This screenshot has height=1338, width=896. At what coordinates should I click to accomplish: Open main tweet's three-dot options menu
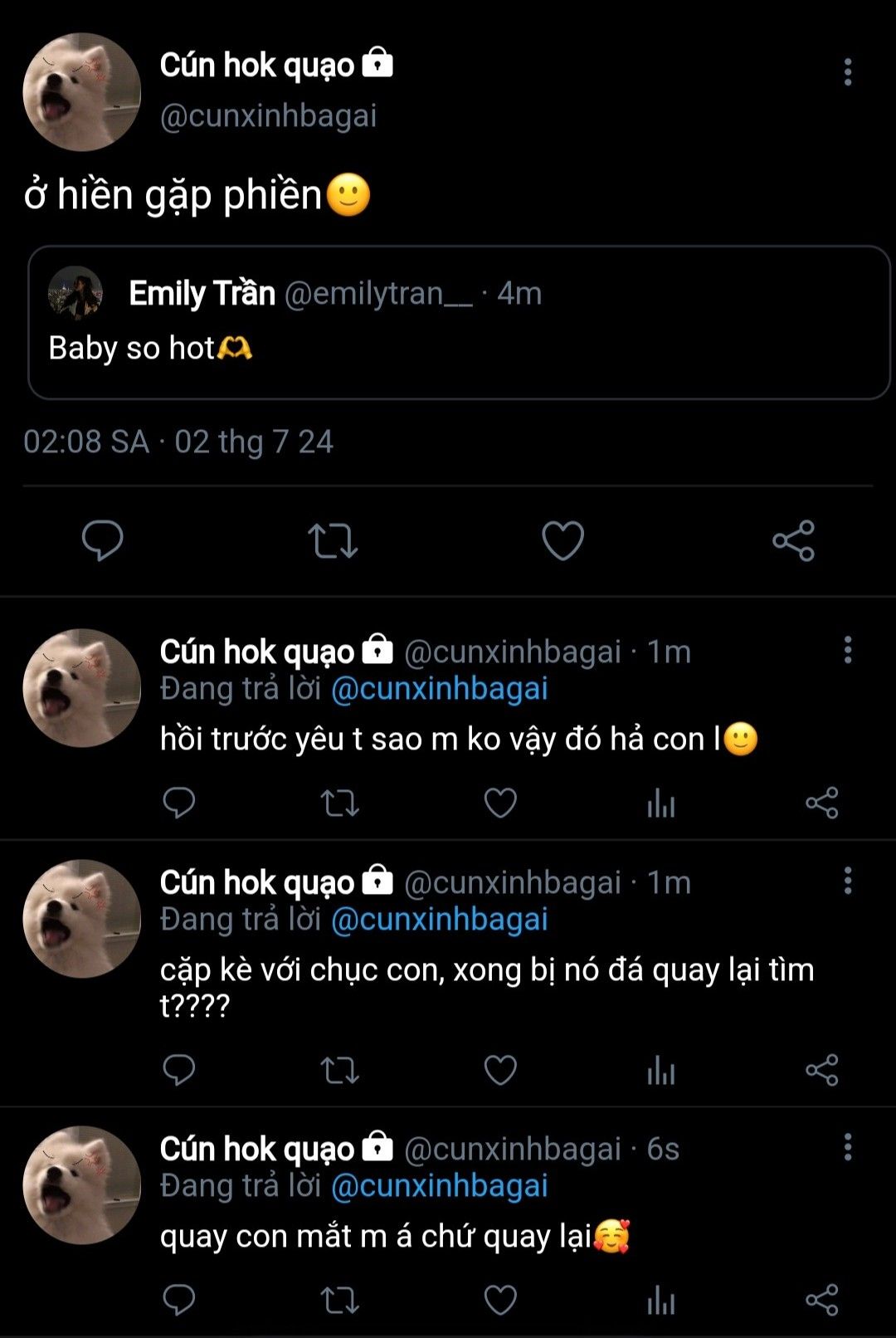pyautogui.click(x=847, y=72)
